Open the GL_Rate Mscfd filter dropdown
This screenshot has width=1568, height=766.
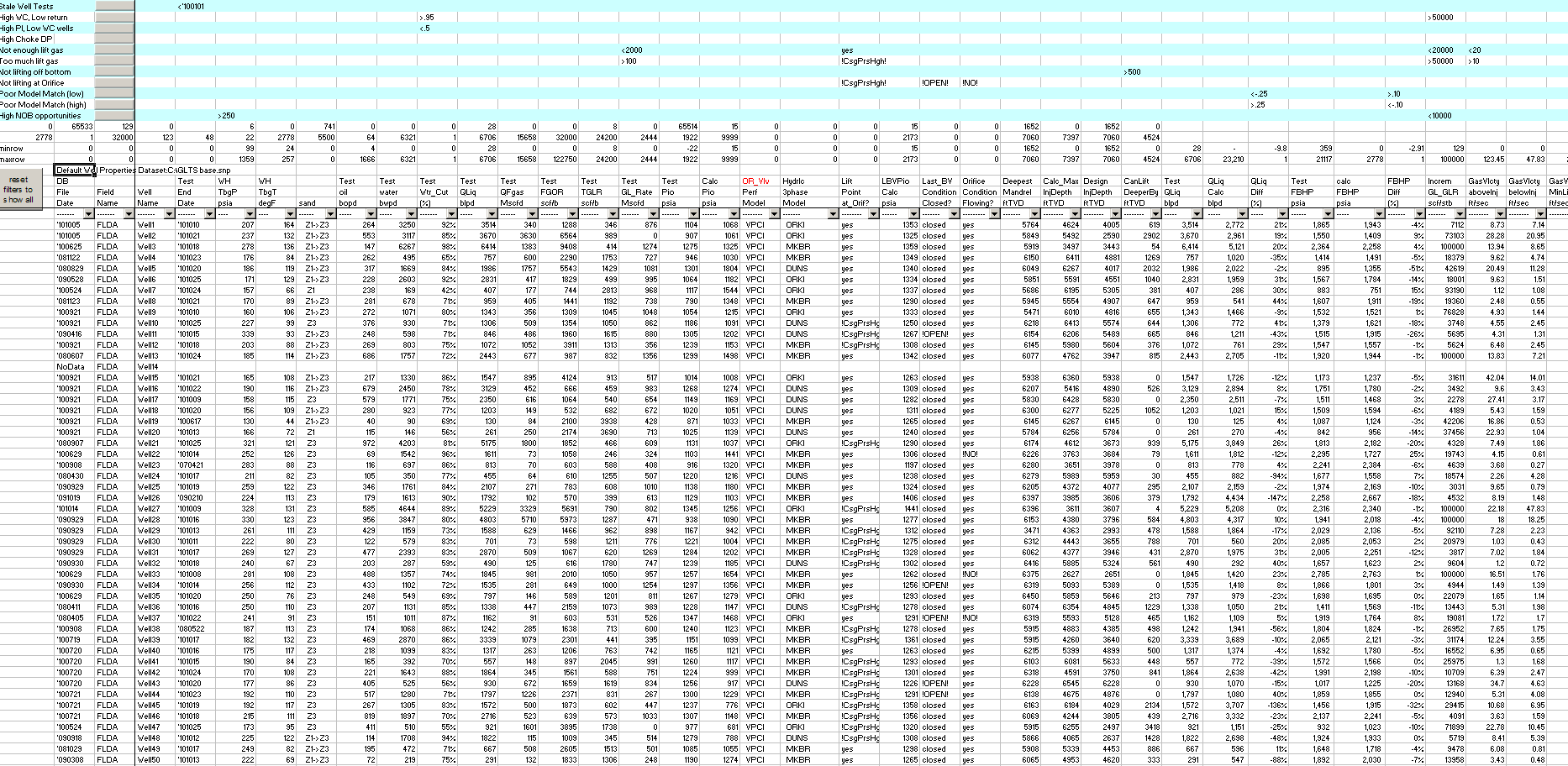654,214
